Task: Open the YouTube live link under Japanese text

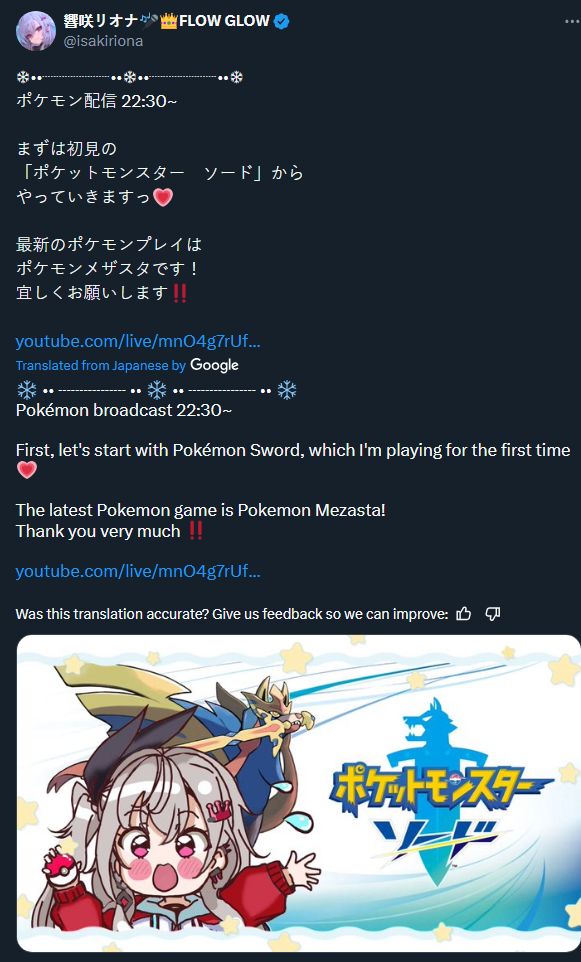Action: pos(138,341)
